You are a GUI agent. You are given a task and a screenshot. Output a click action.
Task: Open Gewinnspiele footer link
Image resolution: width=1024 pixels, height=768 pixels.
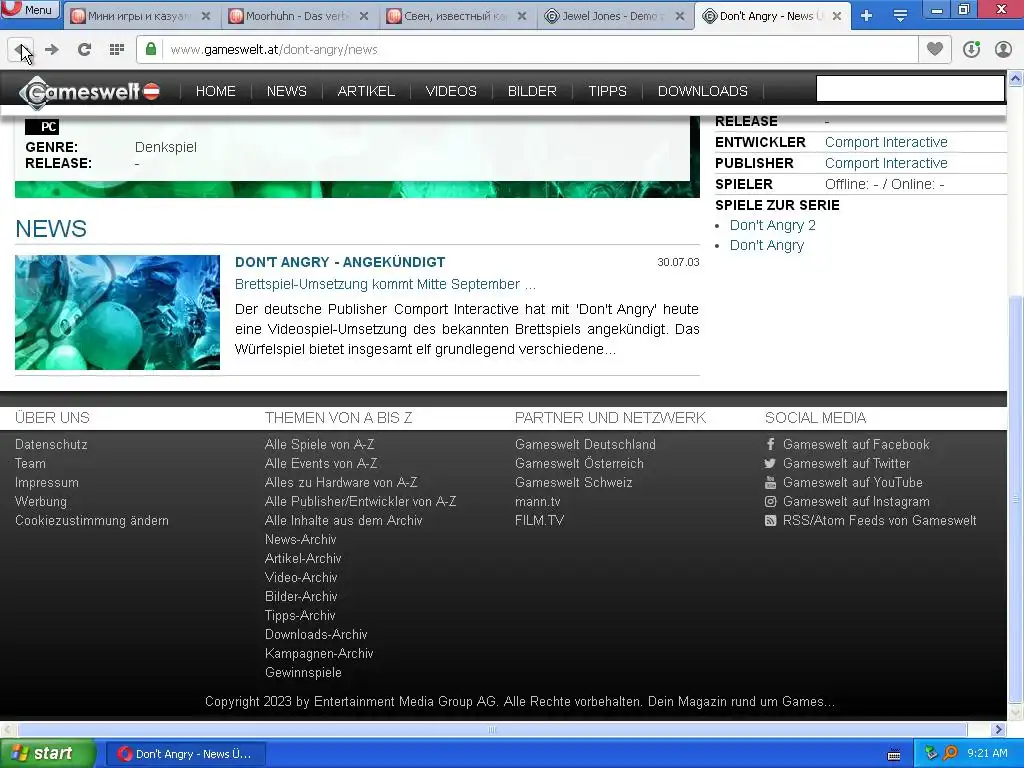[303, 673]
